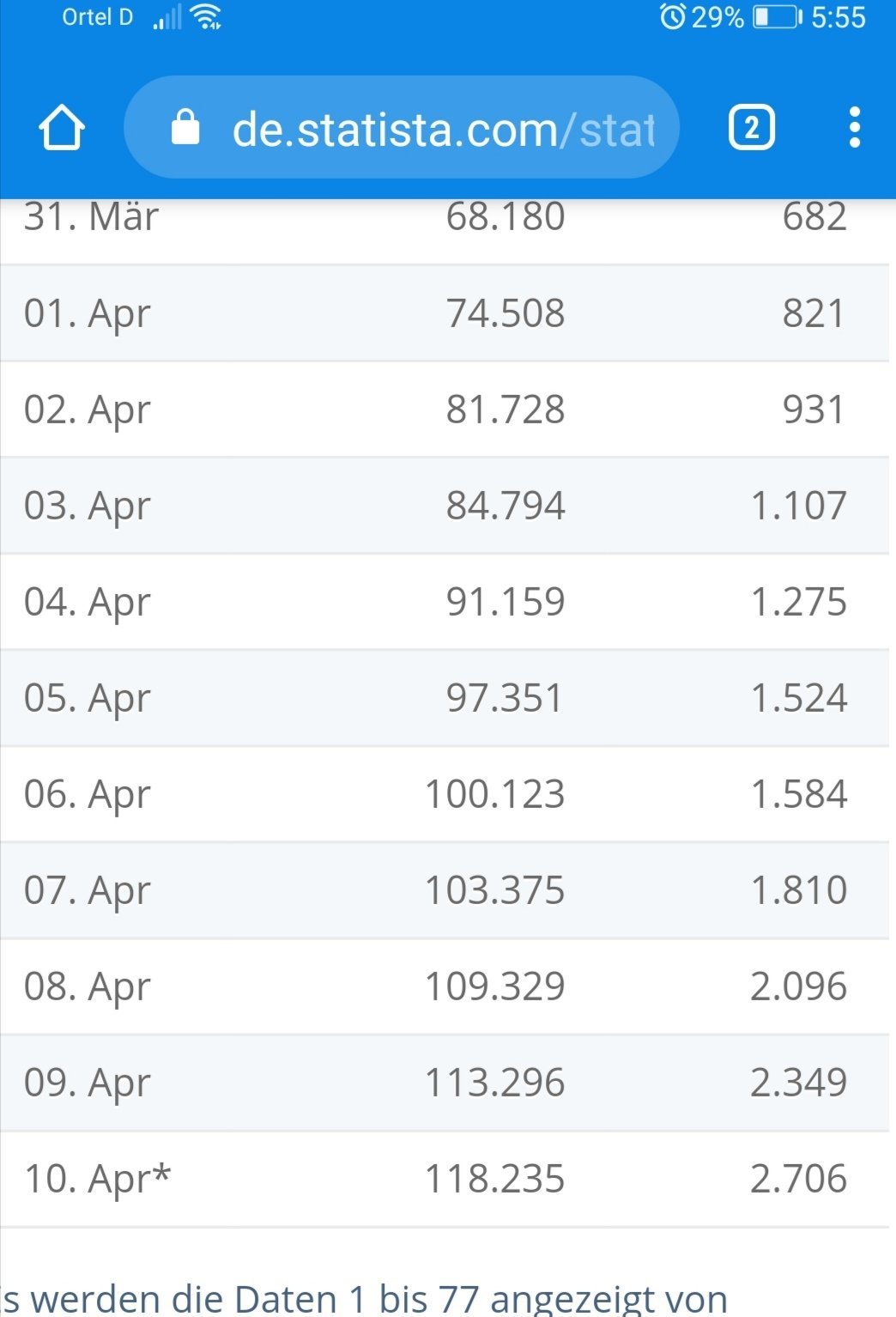The width and height of the screenshot is (896, 1317).
Task: Tap the 2.706 value in last row
Action: click(798, 1179)
